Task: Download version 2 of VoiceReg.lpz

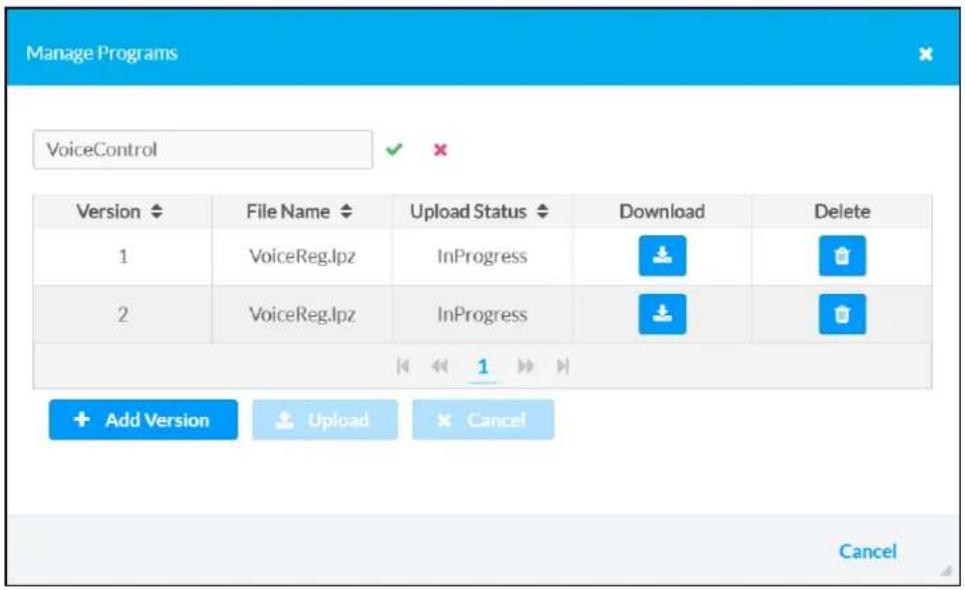Action: click(662, 314)
